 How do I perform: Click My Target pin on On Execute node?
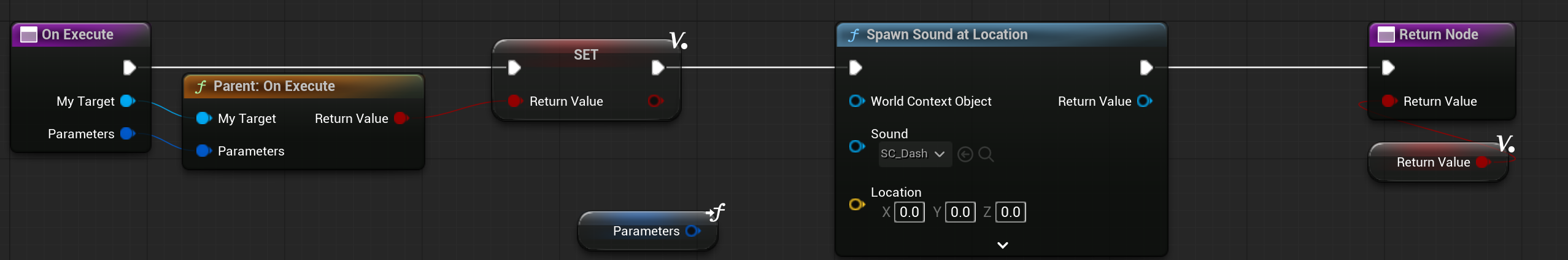(128, 101)
